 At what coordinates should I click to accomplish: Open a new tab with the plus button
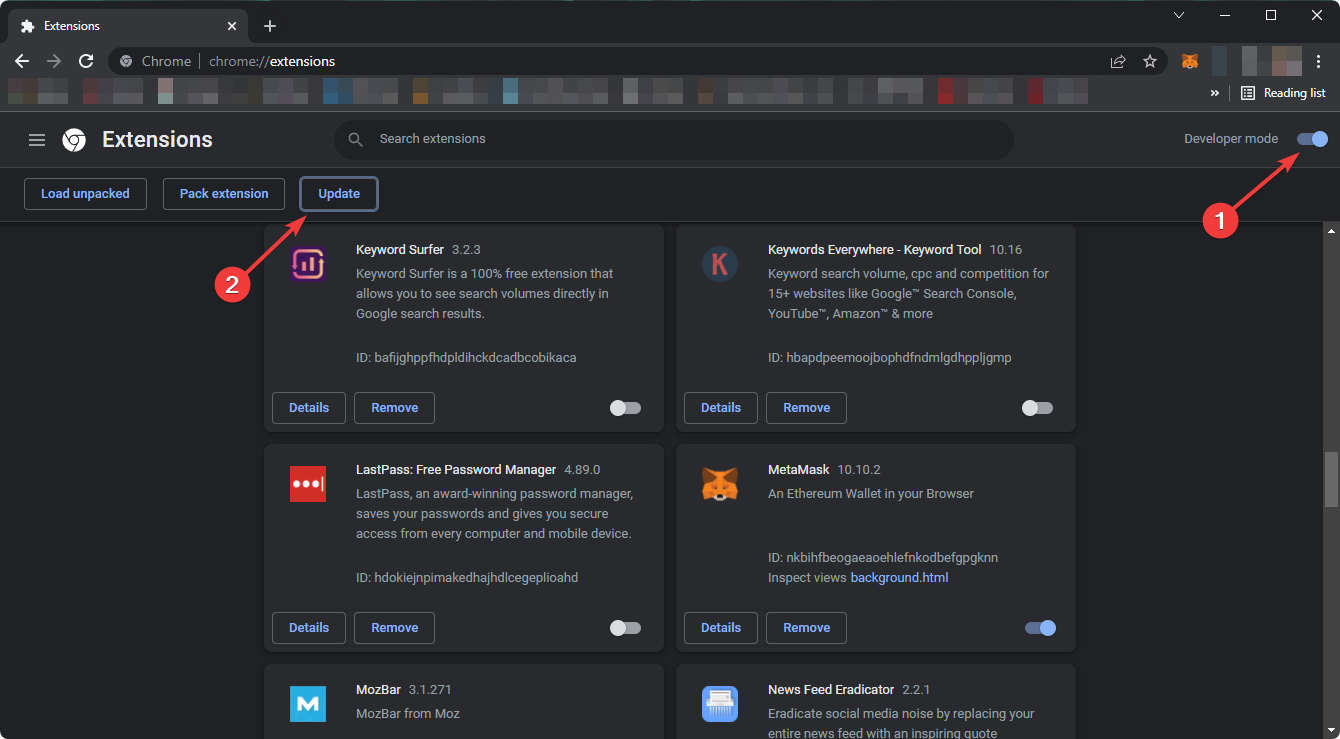tap(270, 26)
